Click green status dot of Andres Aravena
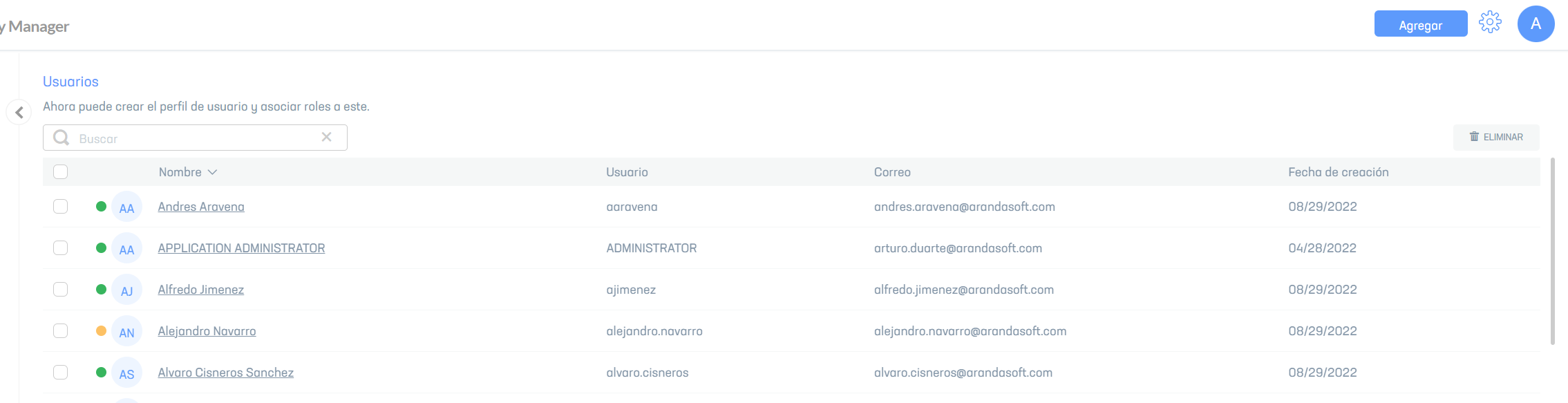Screen dimensions: 1568x403 point(101,206)
